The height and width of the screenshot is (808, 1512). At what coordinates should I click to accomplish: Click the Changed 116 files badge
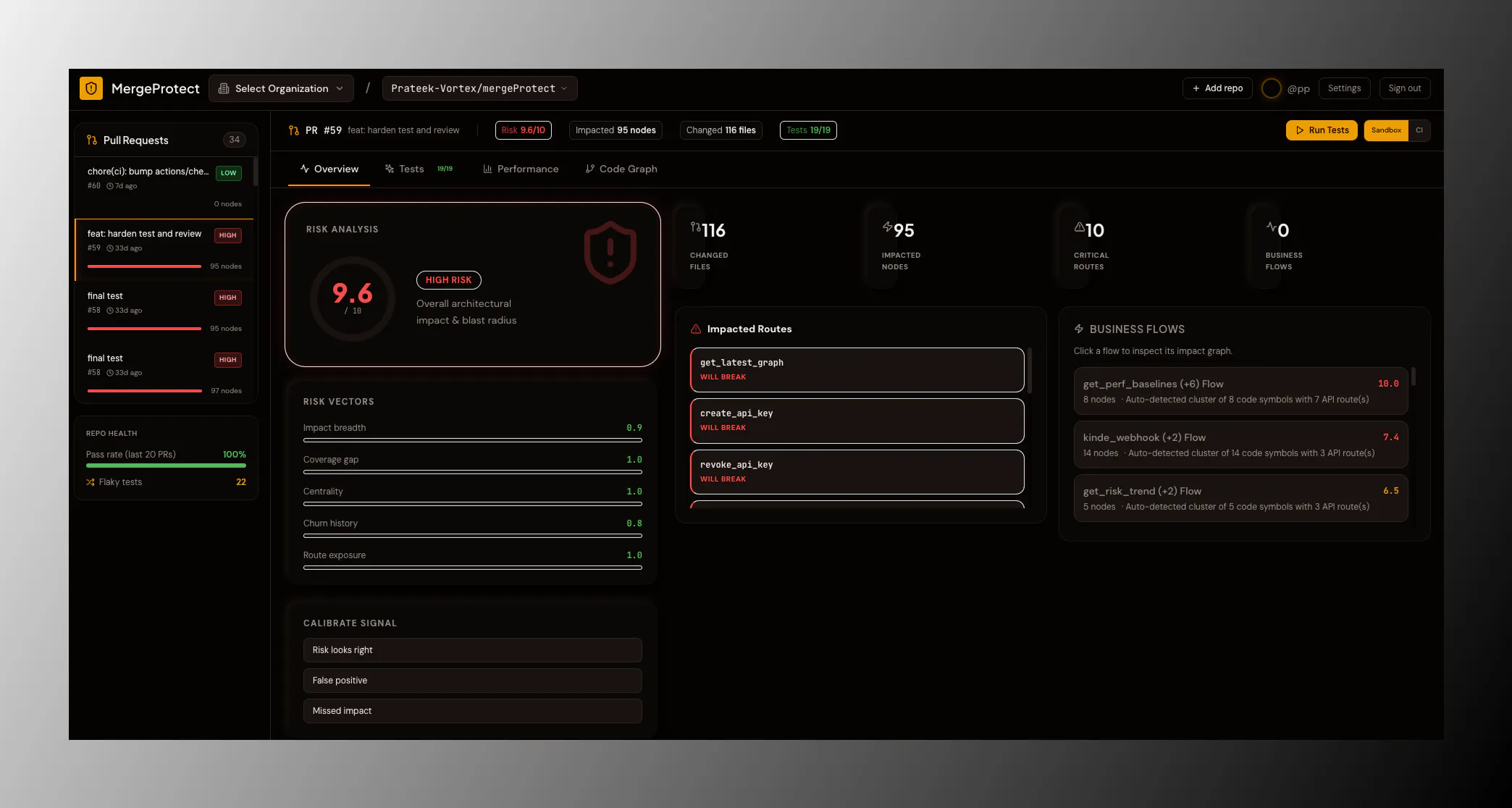tap(721, 130)
